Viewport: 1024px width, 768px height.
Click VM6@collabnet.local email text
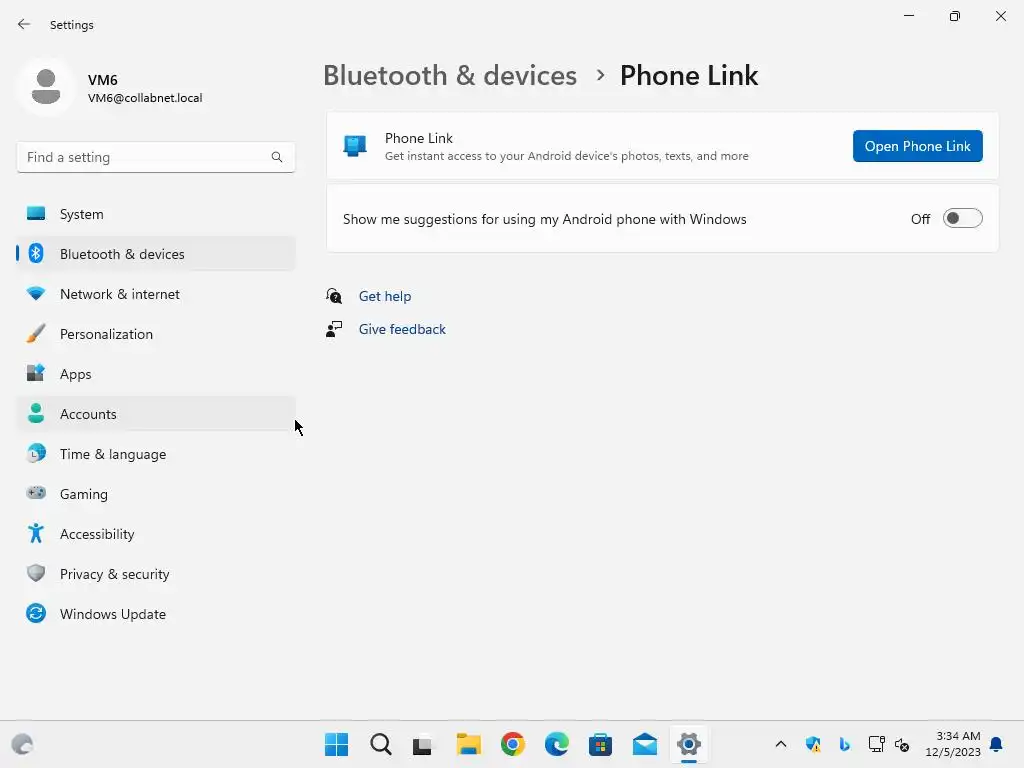tap(145, 98)
